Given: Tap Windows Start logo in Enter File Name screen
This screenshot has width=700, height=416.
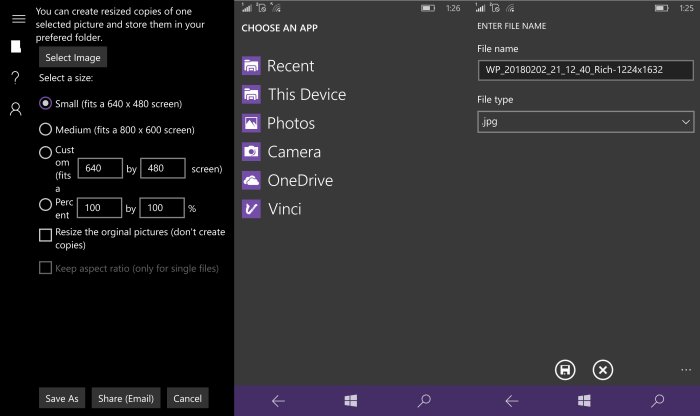Looking at the screenshot, I should 584,401.
